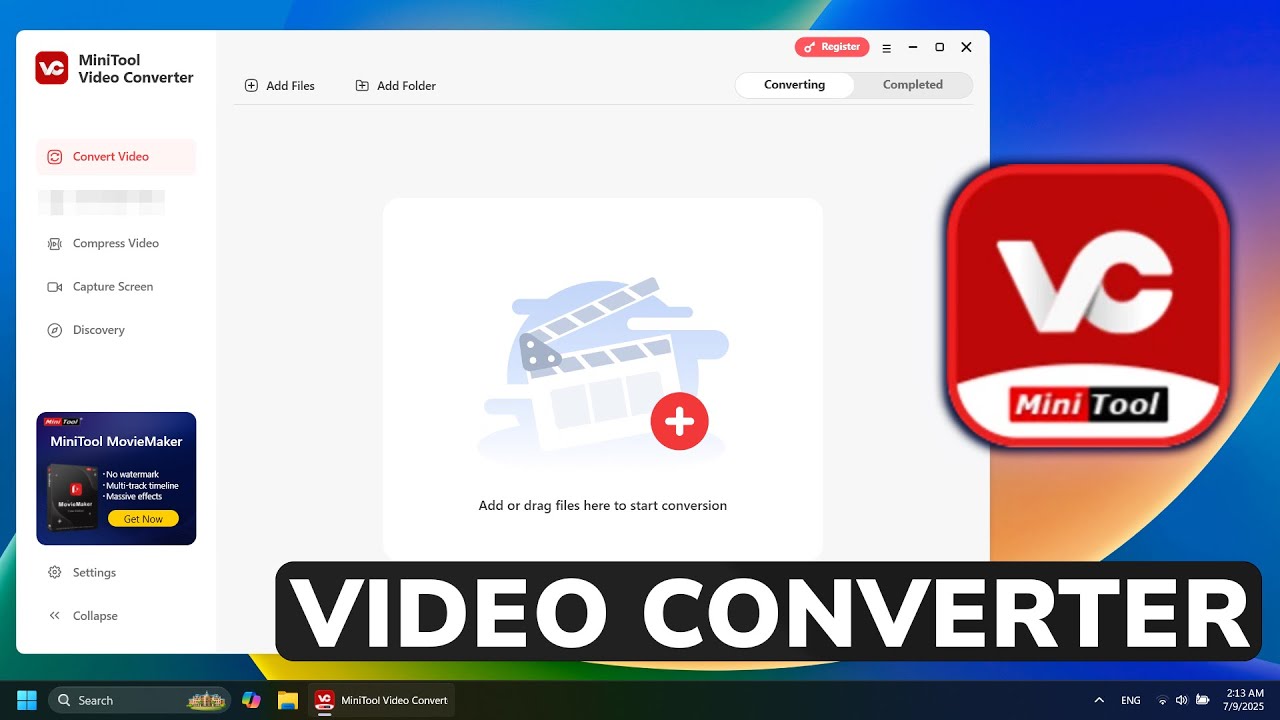Click the Capture Screen camera icon

55,287
